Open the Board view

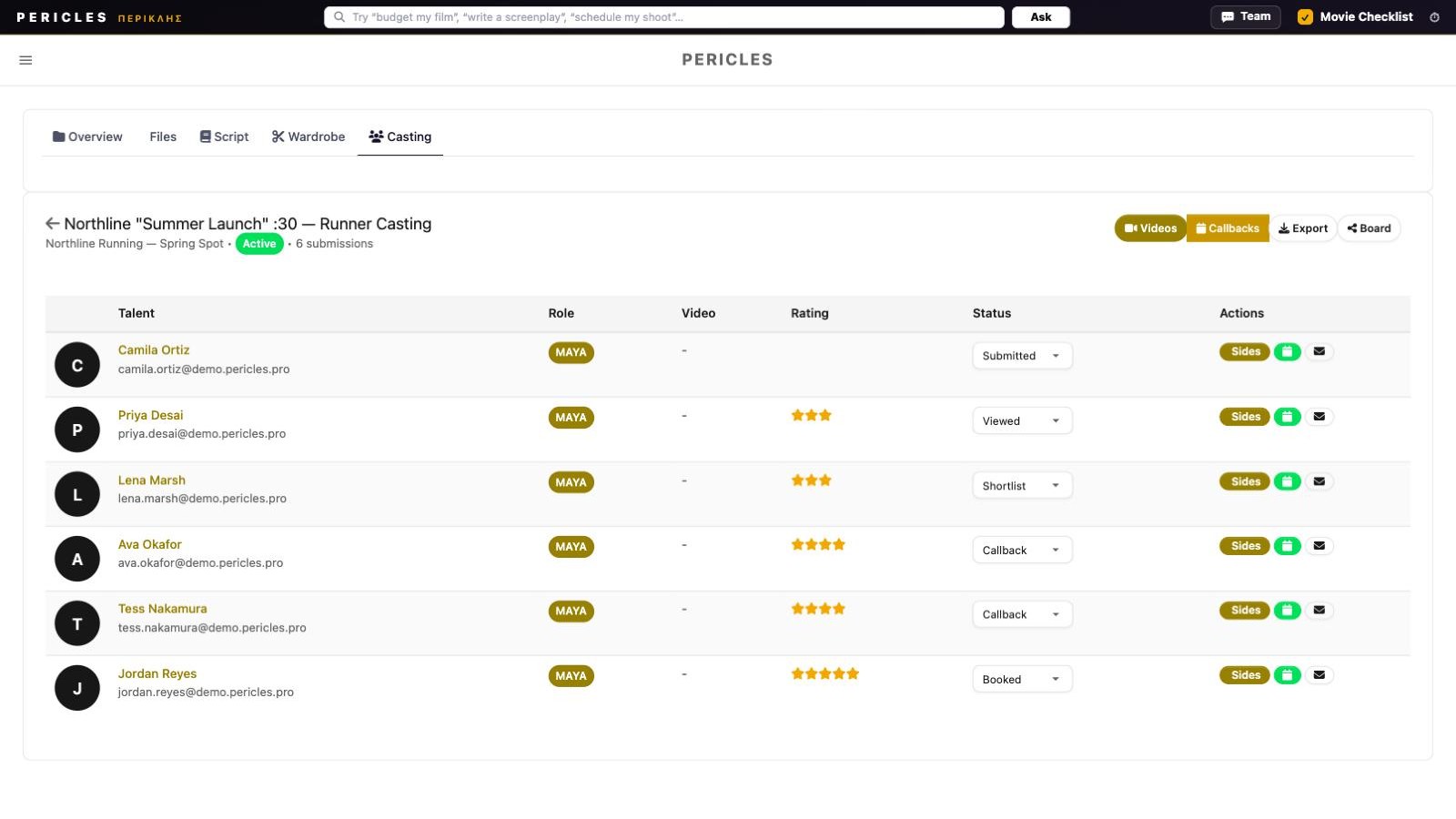point(1369,228)
